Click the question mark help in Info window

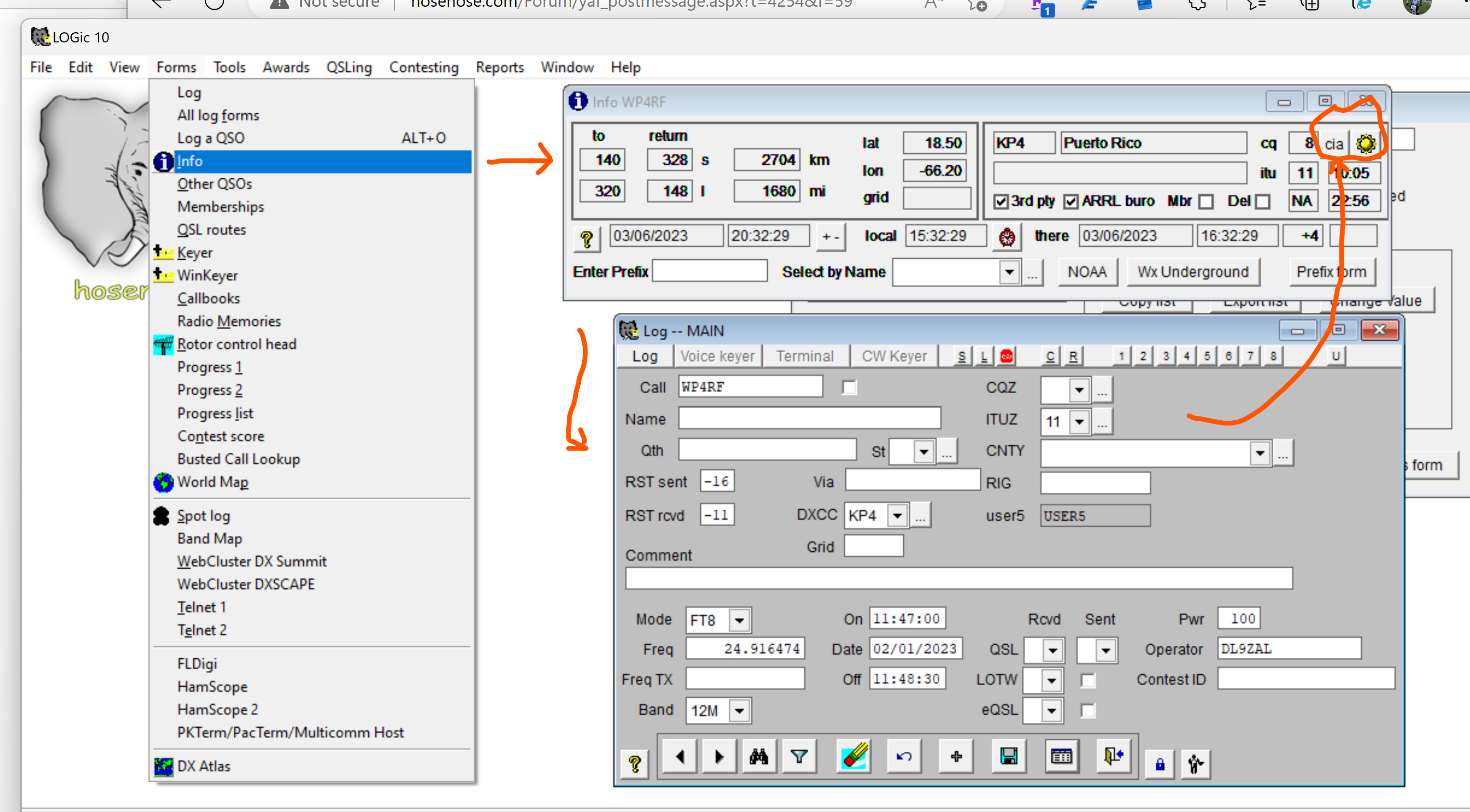[x=587, y=239]
